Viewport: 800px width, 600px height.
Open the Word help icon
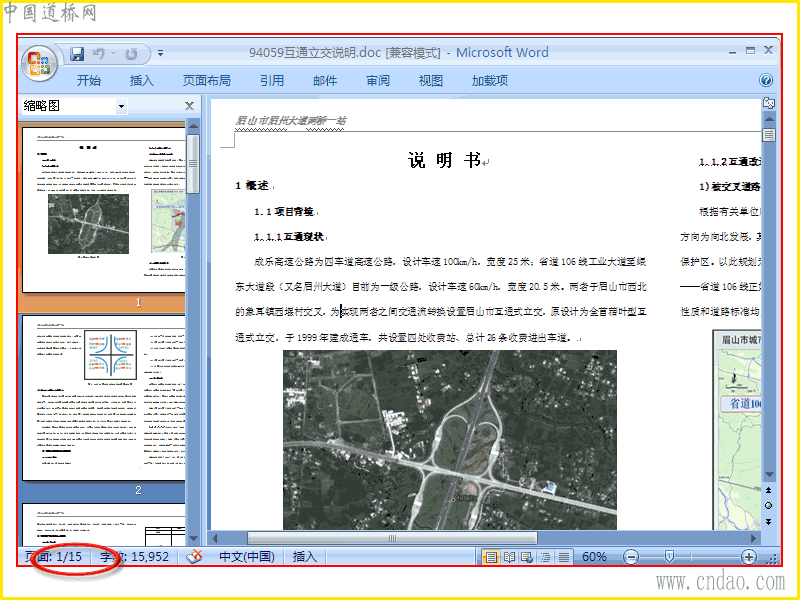pos(766,80)
